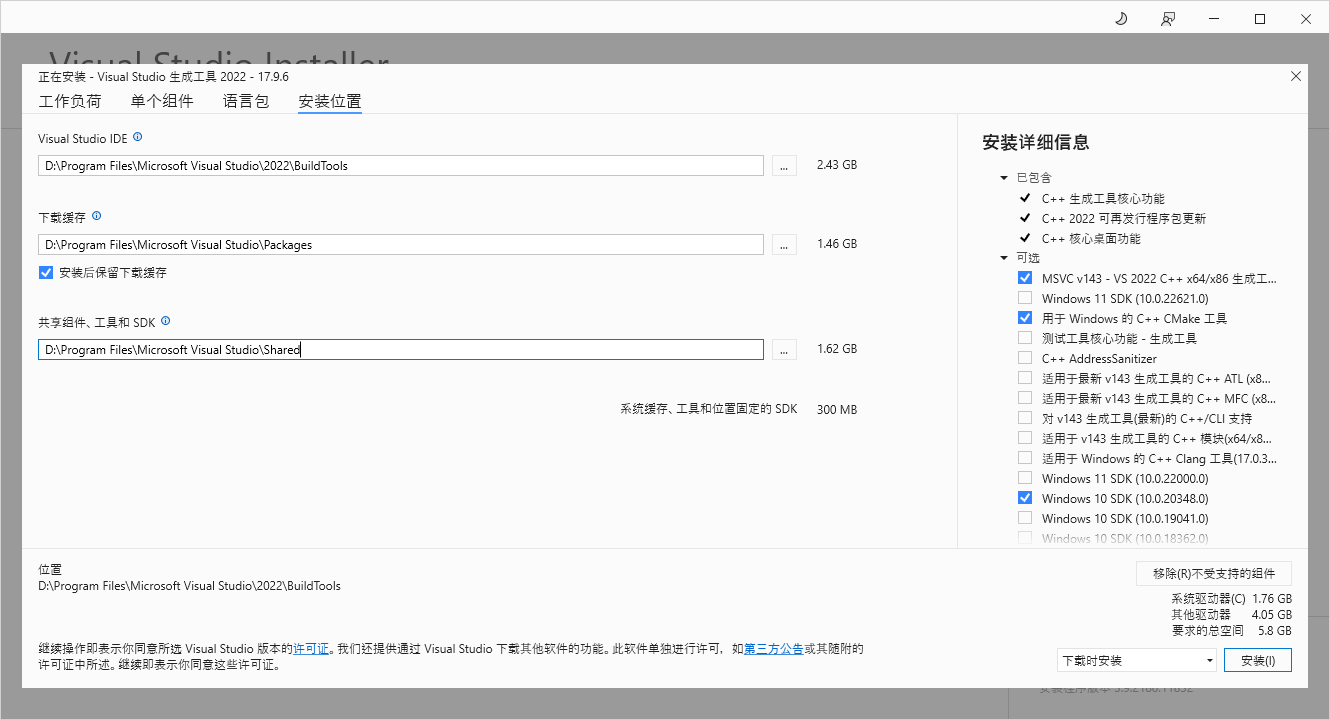Switch to the 单个组件 tab
Image resolution: width=1330 pixels, height=720 pixels.
pos(163,101)
